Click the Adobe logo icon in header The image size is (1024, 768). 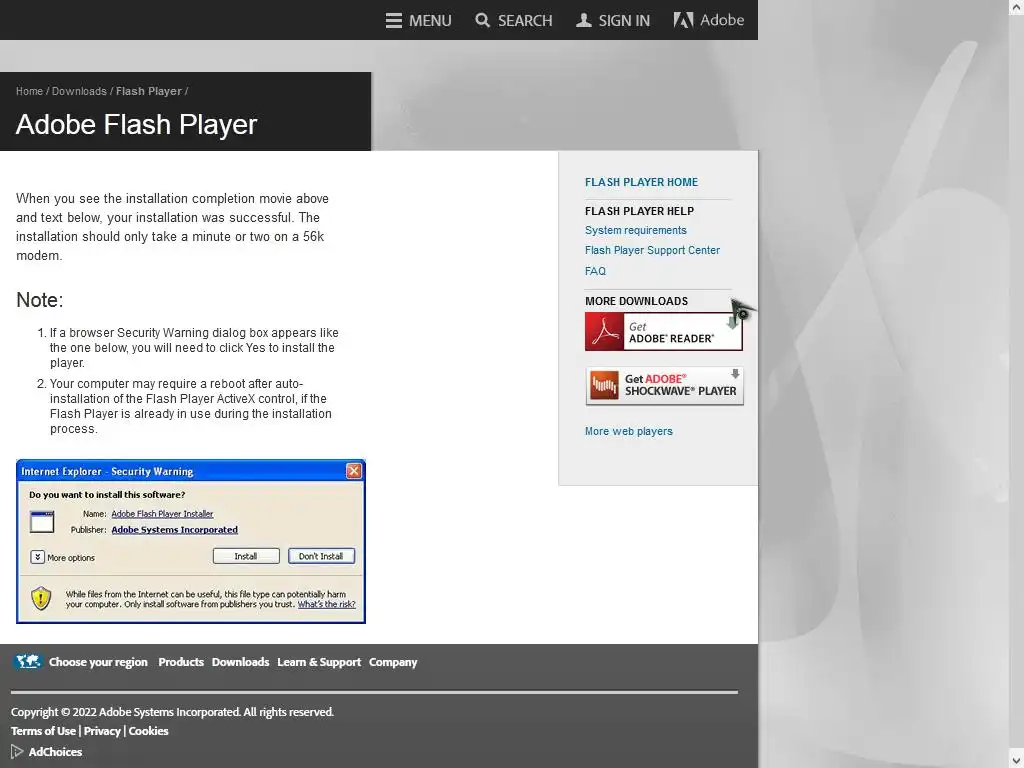683,20
